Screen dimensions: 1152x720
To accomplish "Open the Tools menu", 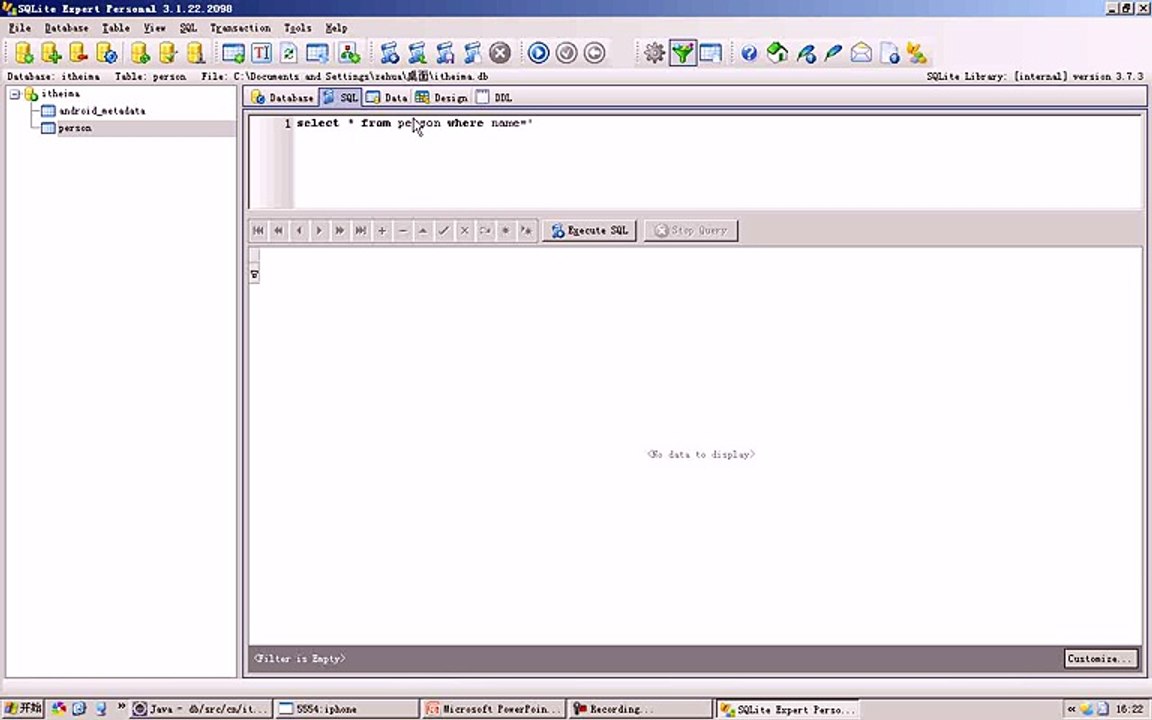I will (x=298, y=28).
